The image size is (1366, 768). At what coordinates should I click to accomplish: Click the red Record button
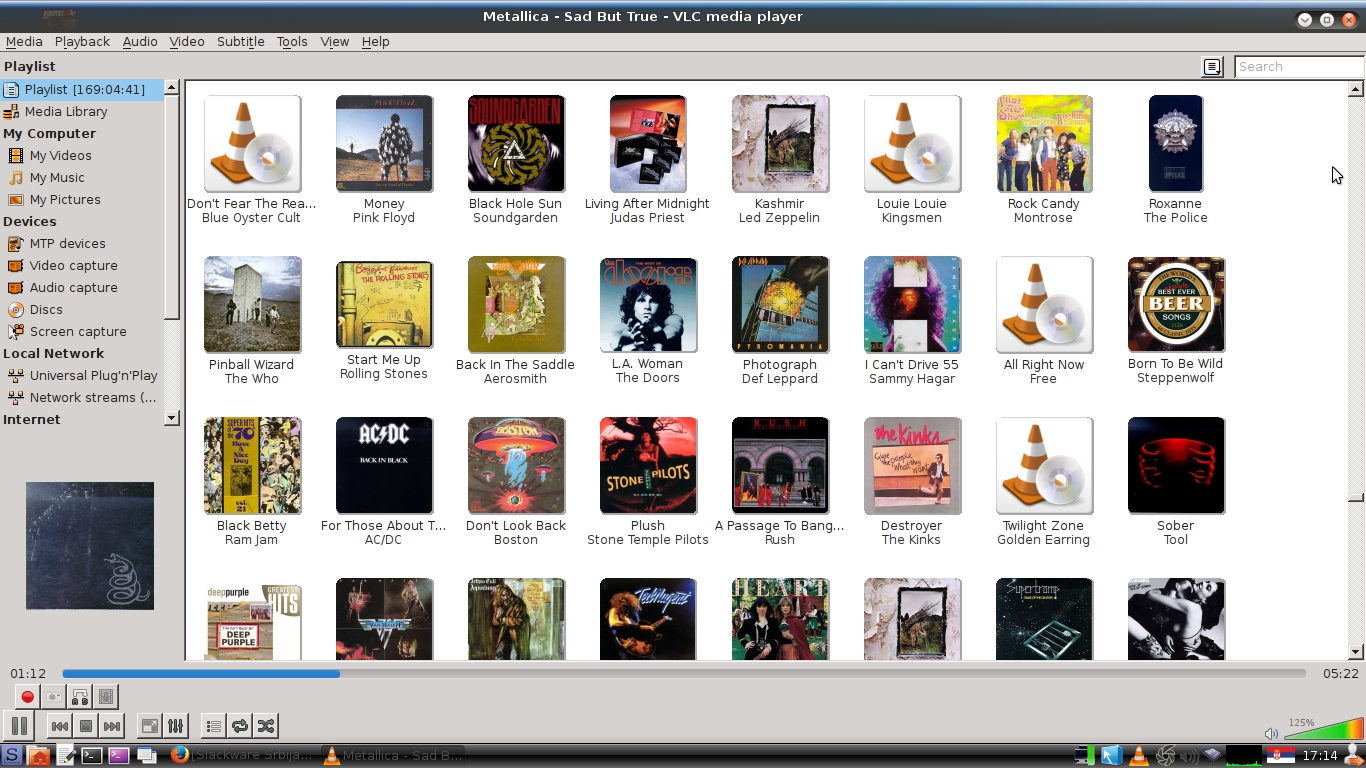click(28, 697)
